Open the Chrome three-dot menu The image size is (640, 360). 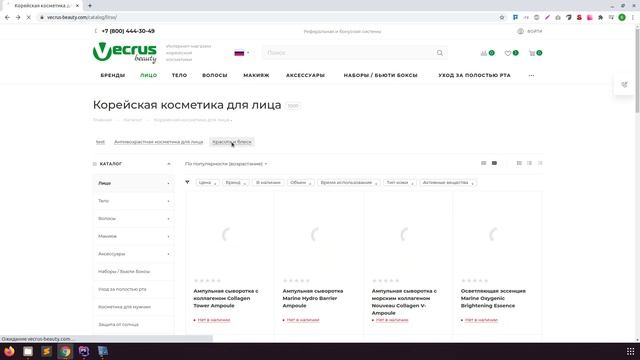(x=633, y=18)
